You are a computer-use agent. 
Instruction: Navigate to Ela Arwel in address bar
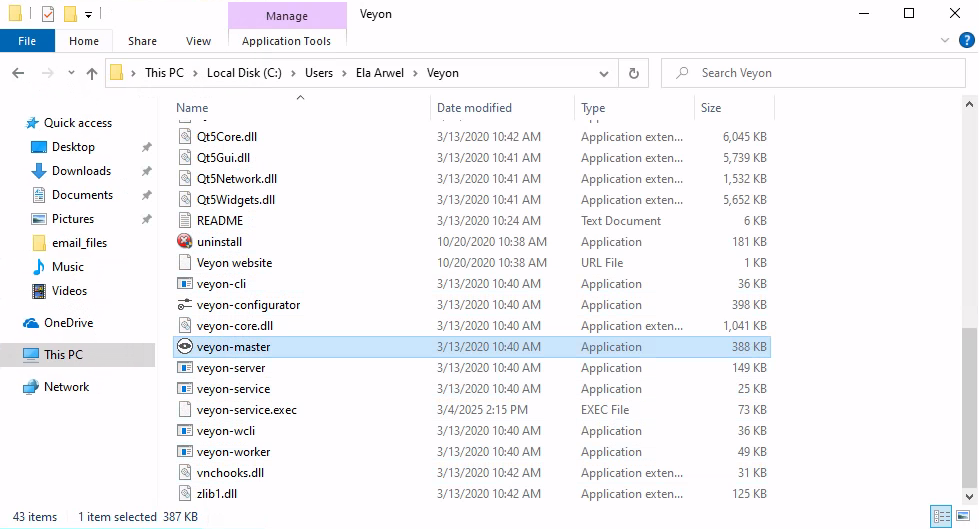pos(380,73)
